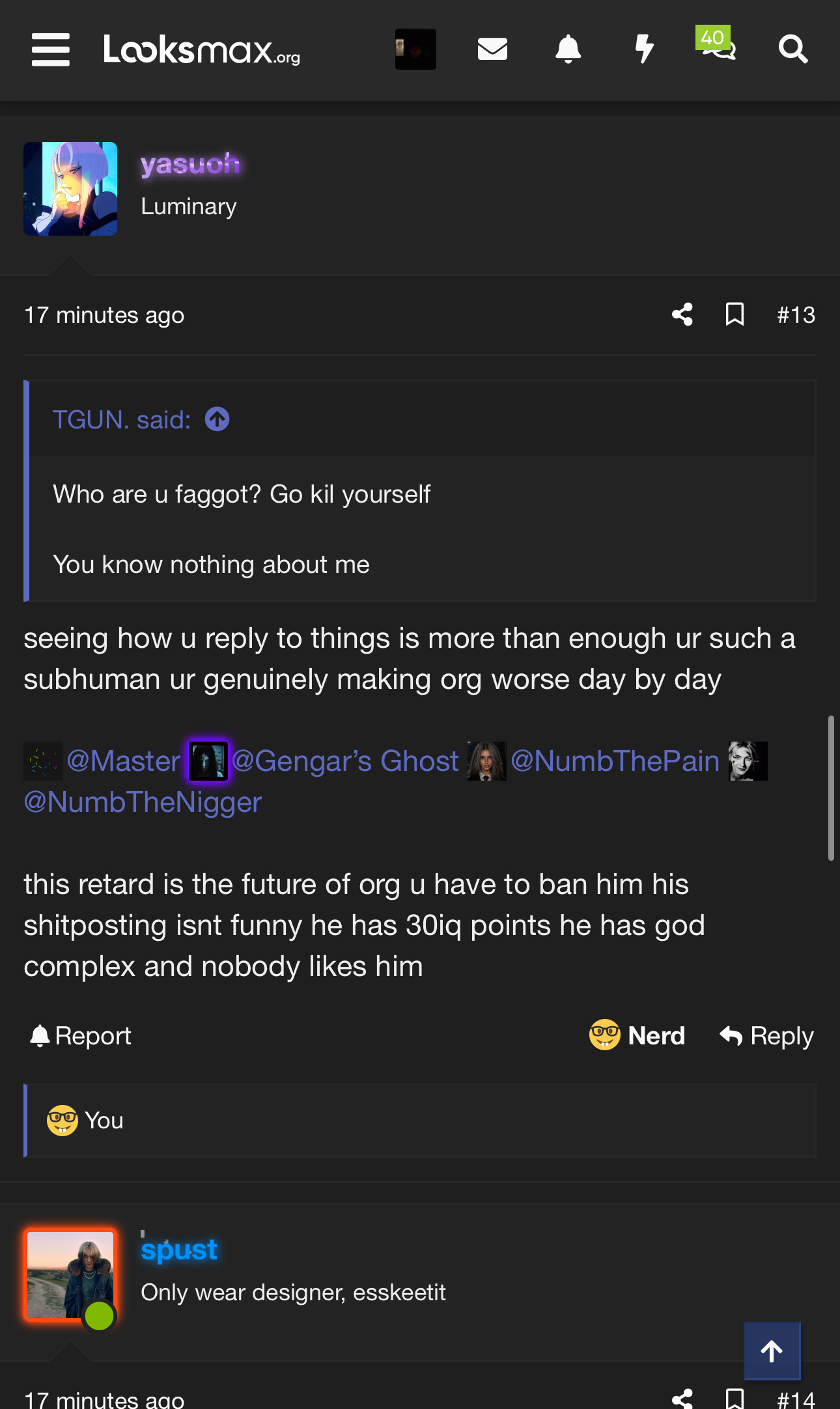
Task: Open yasuoh's profile avatar
Action: tap(70, 189)
